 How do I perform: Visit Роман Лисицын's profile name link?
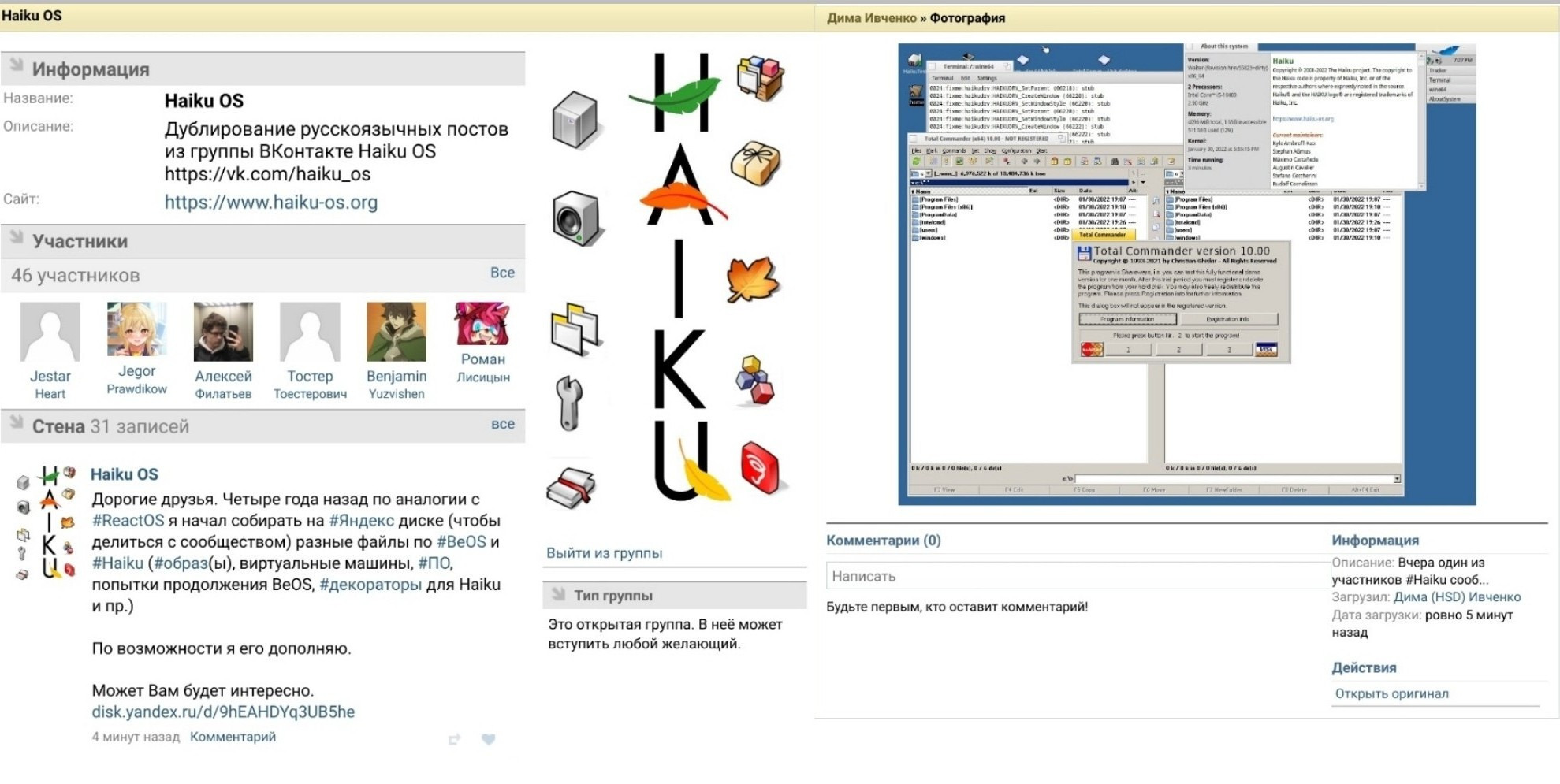point(483,367)
